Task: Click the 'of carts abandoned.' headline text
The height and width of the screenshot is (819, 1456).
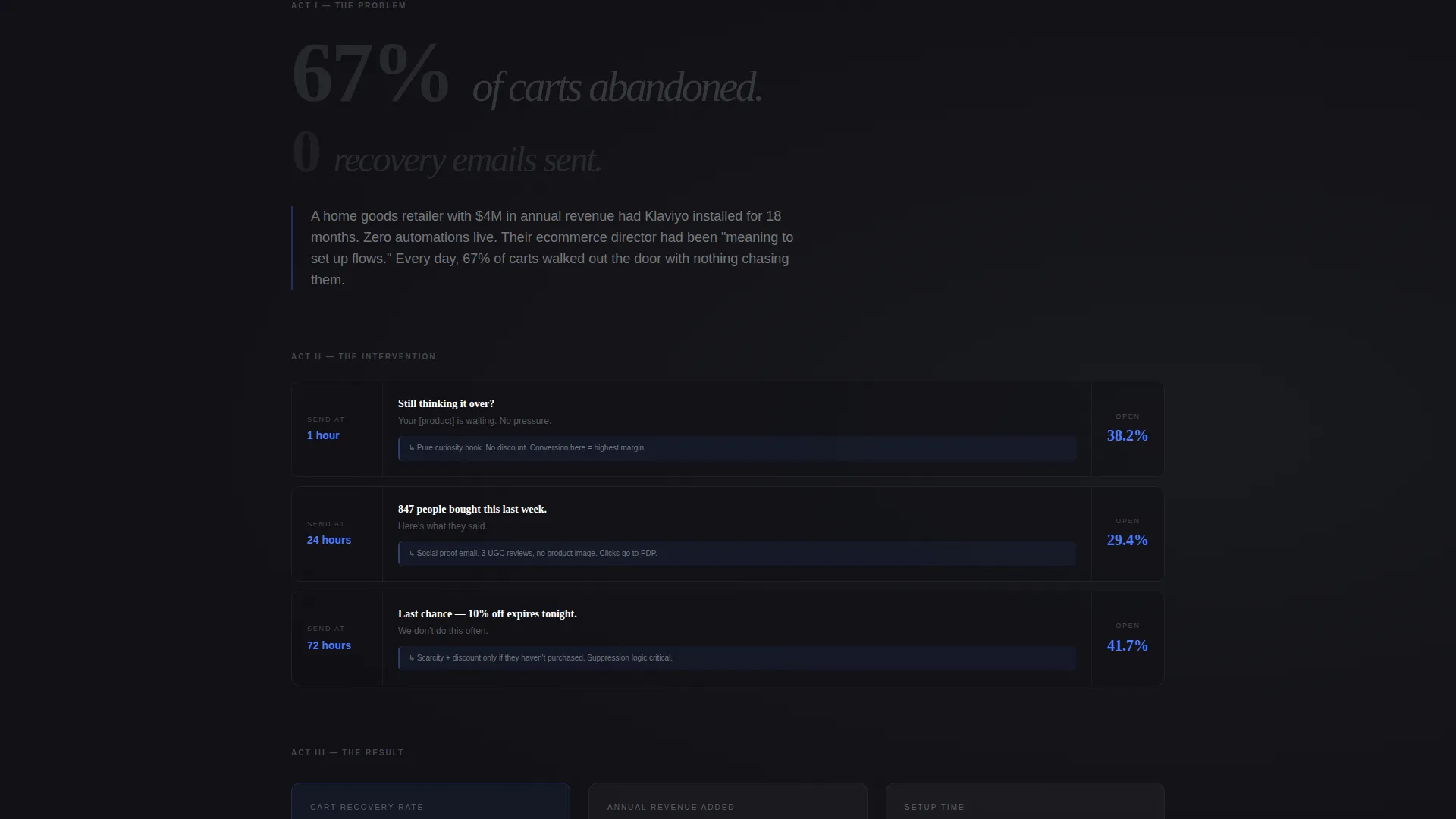Action: tap(617, 88)
